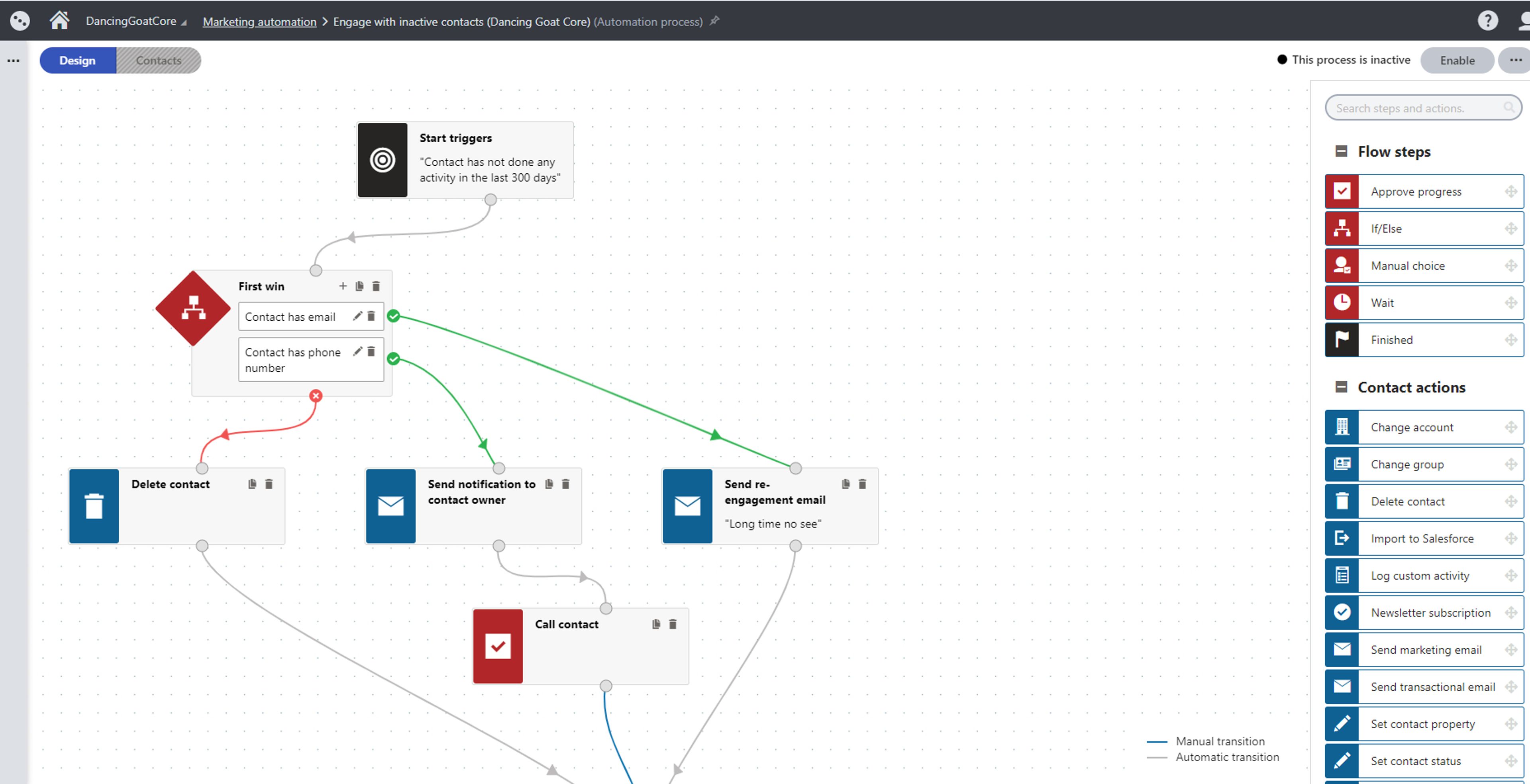The width and height of the screenshot is (1530, 784).
Task: Open the more options menu beside Enable
Action: [1515, 60]
